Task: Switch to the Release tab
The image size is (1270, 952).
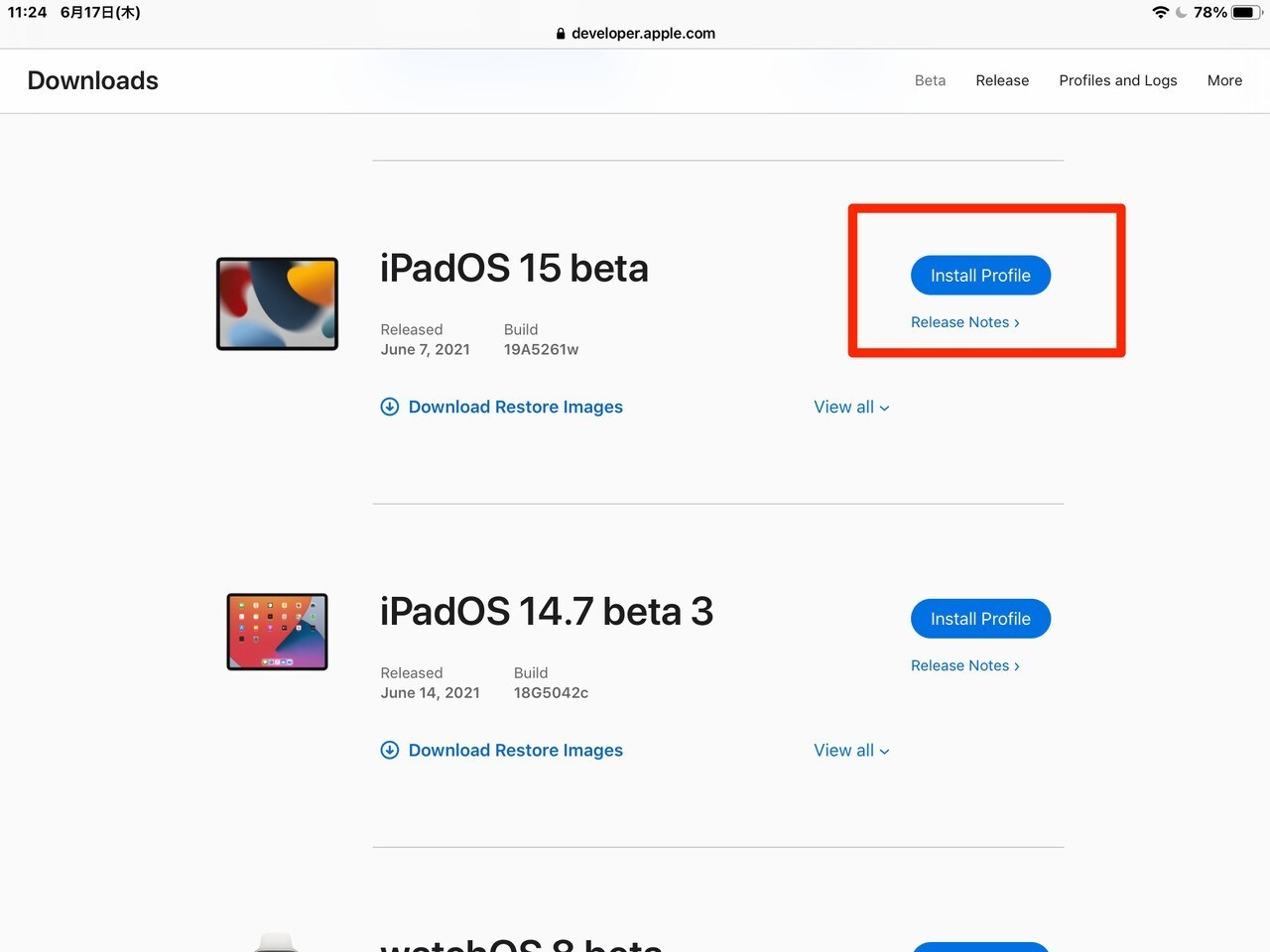Action: click(1002, 80)
